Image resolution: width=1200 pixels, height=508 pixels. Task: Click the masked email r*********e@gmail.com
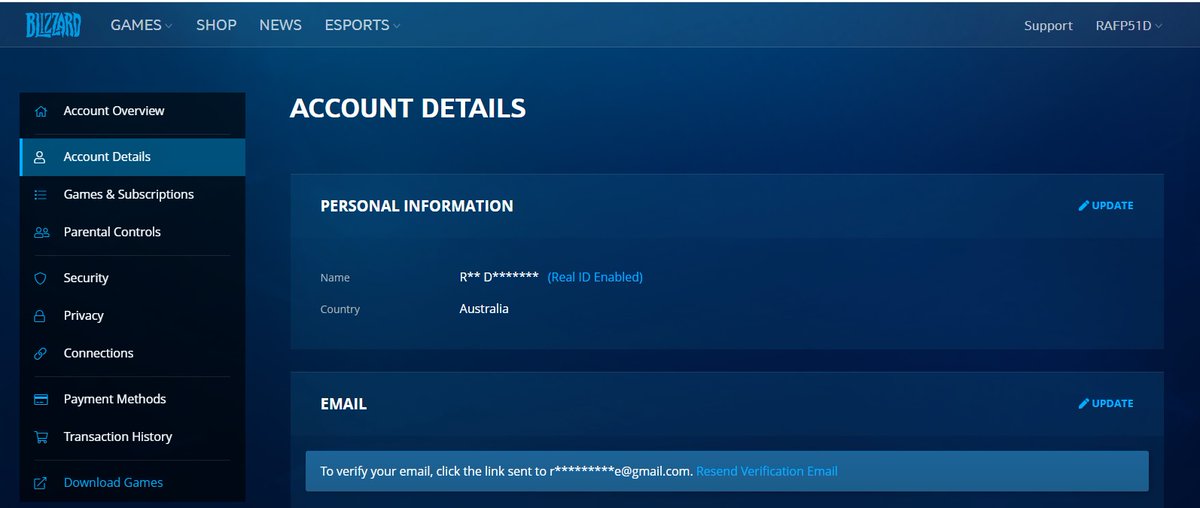click(621, 471)
